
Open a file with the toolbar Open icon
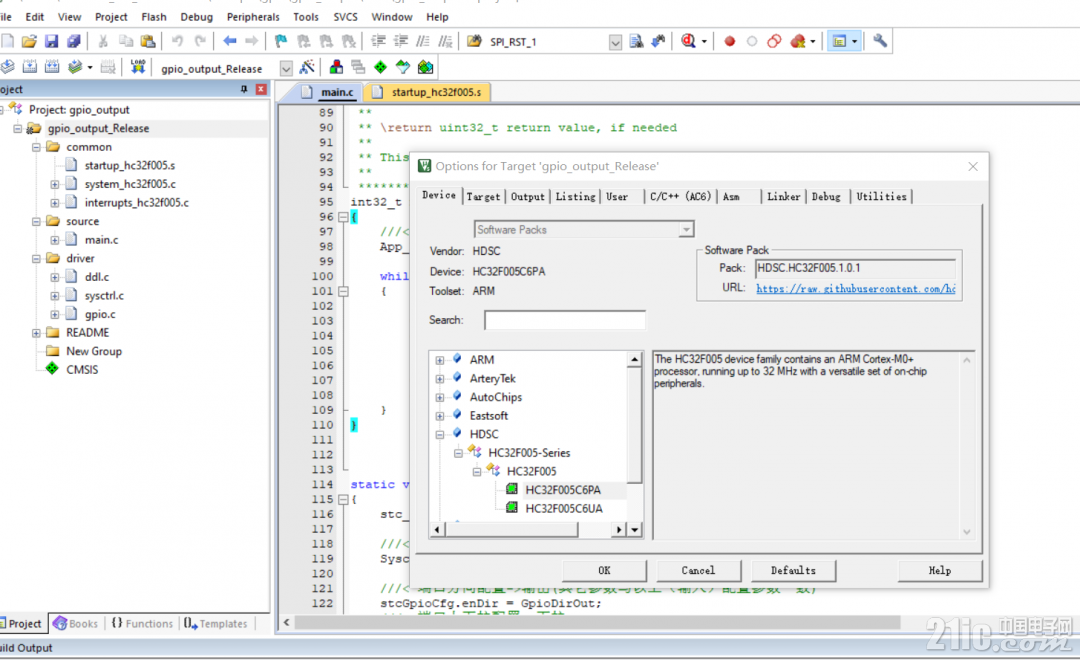[x=29, y=41]
